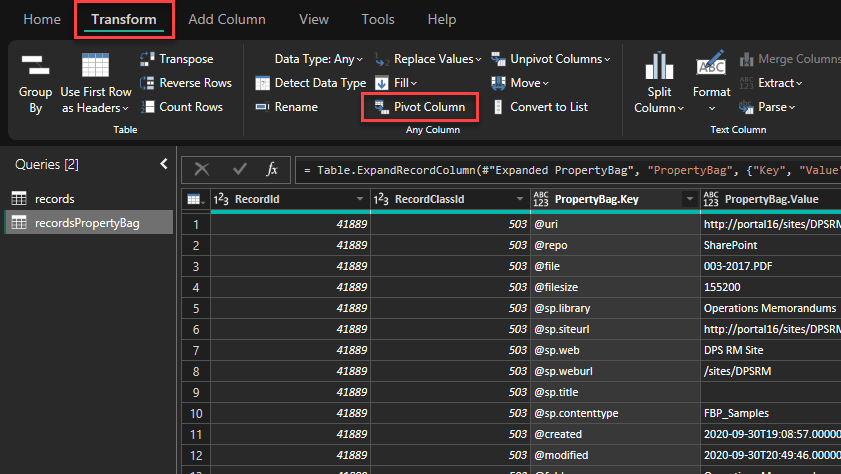Image resolution: width=841 pixels, height=474 pixels.
Task: Click the Group By icon
Action: point(35,66)
